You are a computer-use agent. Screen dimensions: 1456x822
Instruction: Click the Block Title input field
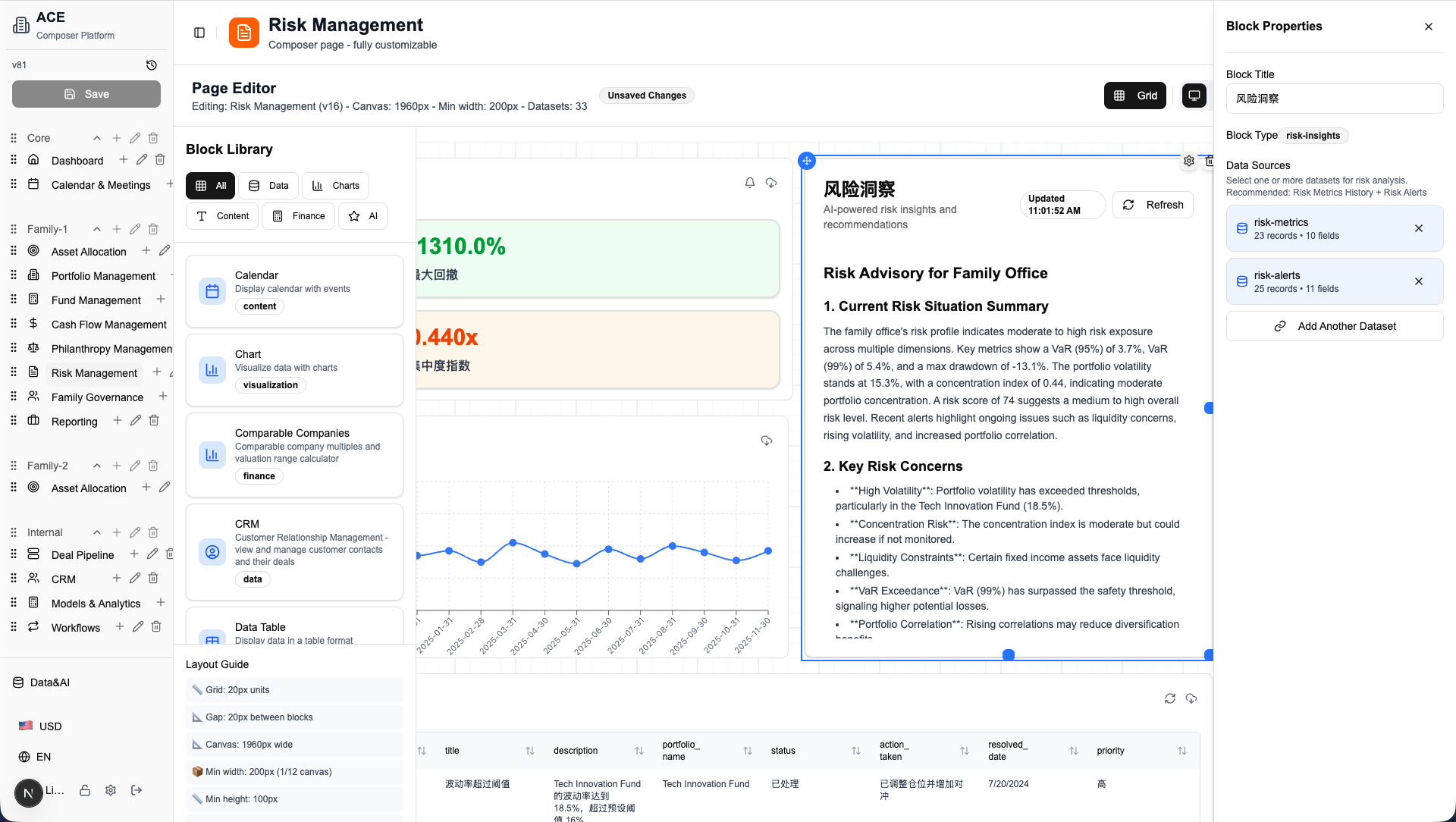click(1335, 99)
